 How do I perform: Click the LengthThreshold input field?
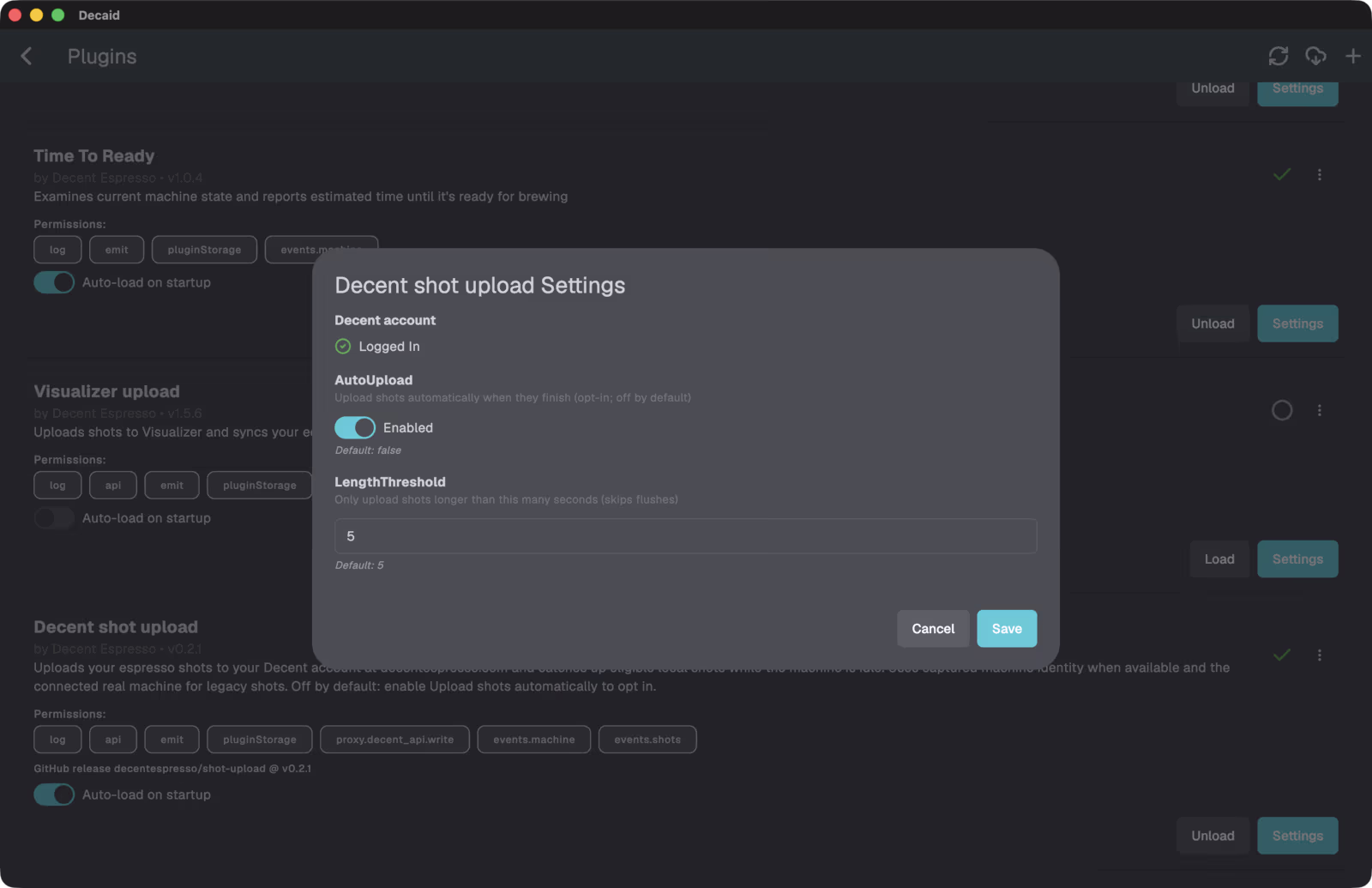click(686, 536)
